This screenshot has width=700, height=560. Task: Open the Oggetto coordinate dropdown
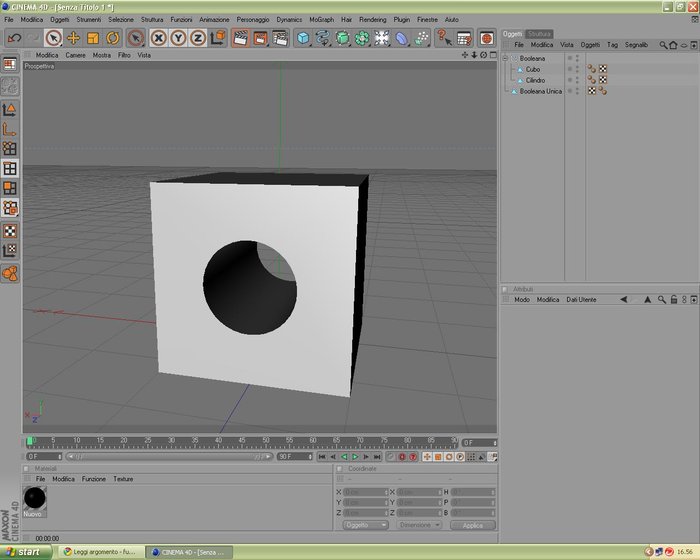(x=365, y=525)
